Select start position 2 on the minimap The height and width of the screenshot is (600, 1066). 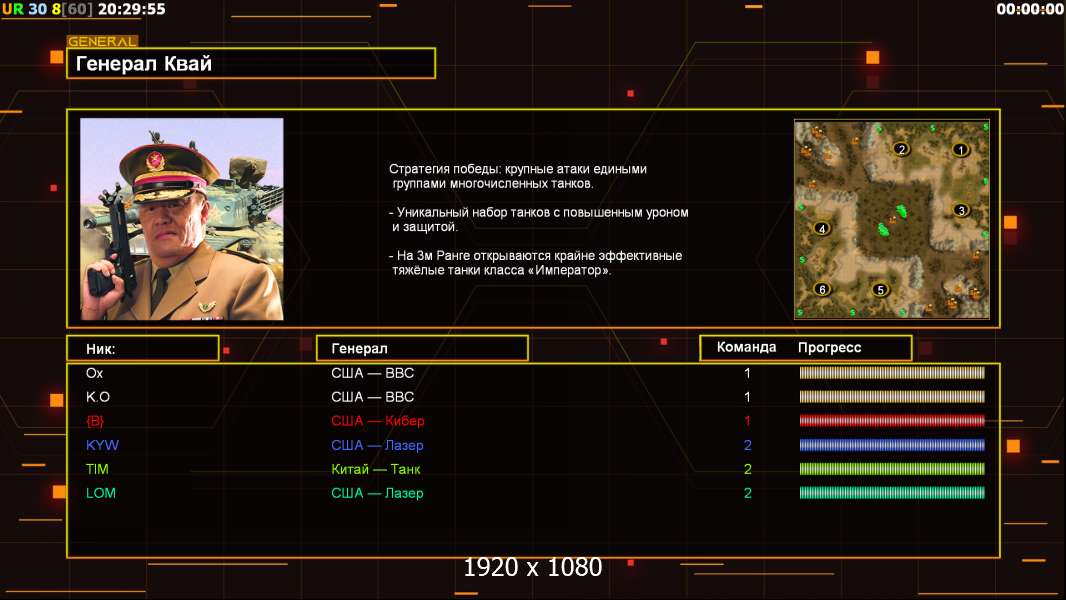[x=901, y=150]
